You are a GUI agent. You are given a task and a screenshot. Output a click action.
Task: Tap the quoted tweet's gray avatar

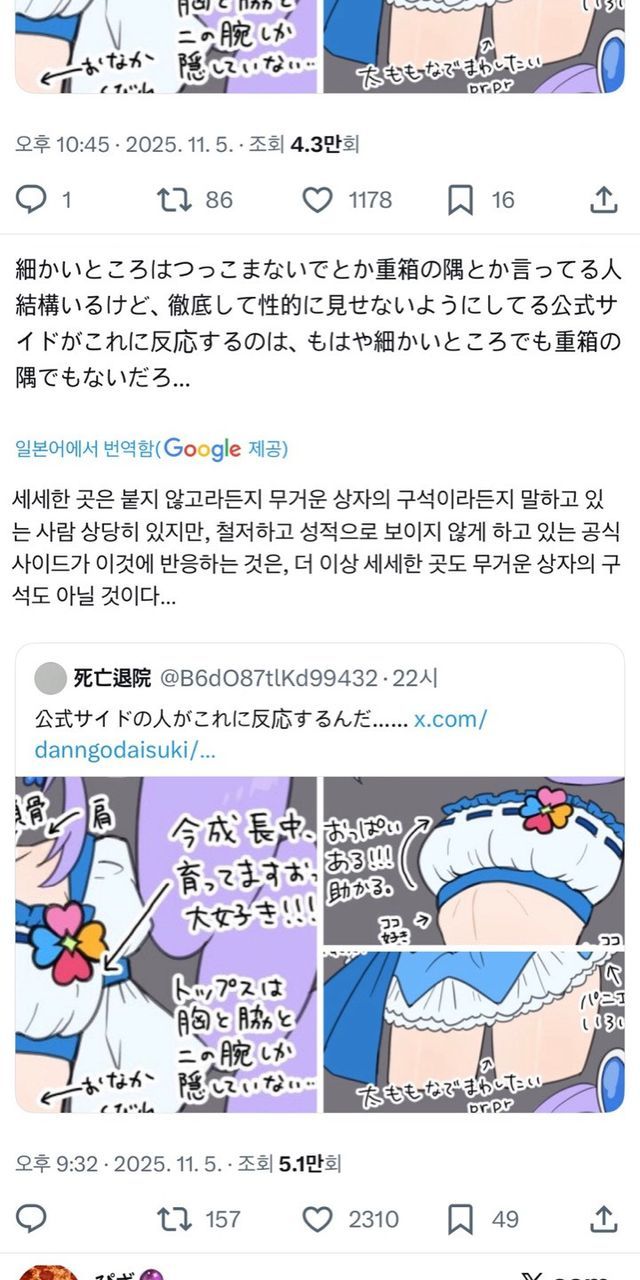(49, 678)
